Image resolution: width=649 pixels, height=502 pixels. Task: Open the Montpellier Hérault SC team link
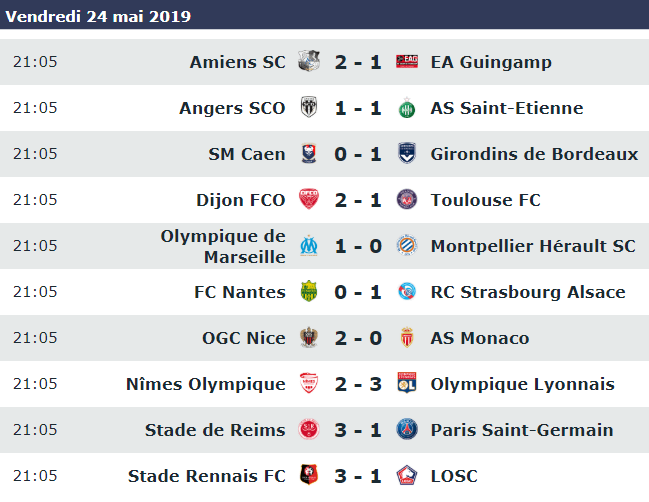point(533,246)
